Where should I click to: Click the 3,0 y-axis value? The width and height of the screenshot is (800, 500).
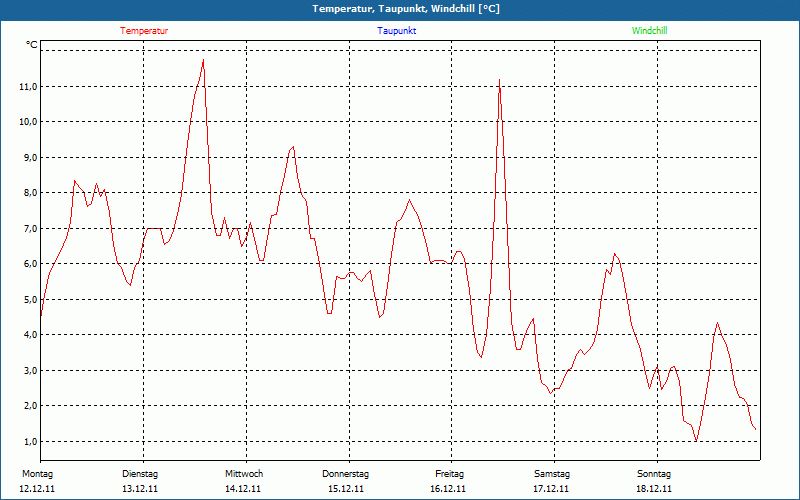pos(30,370)
